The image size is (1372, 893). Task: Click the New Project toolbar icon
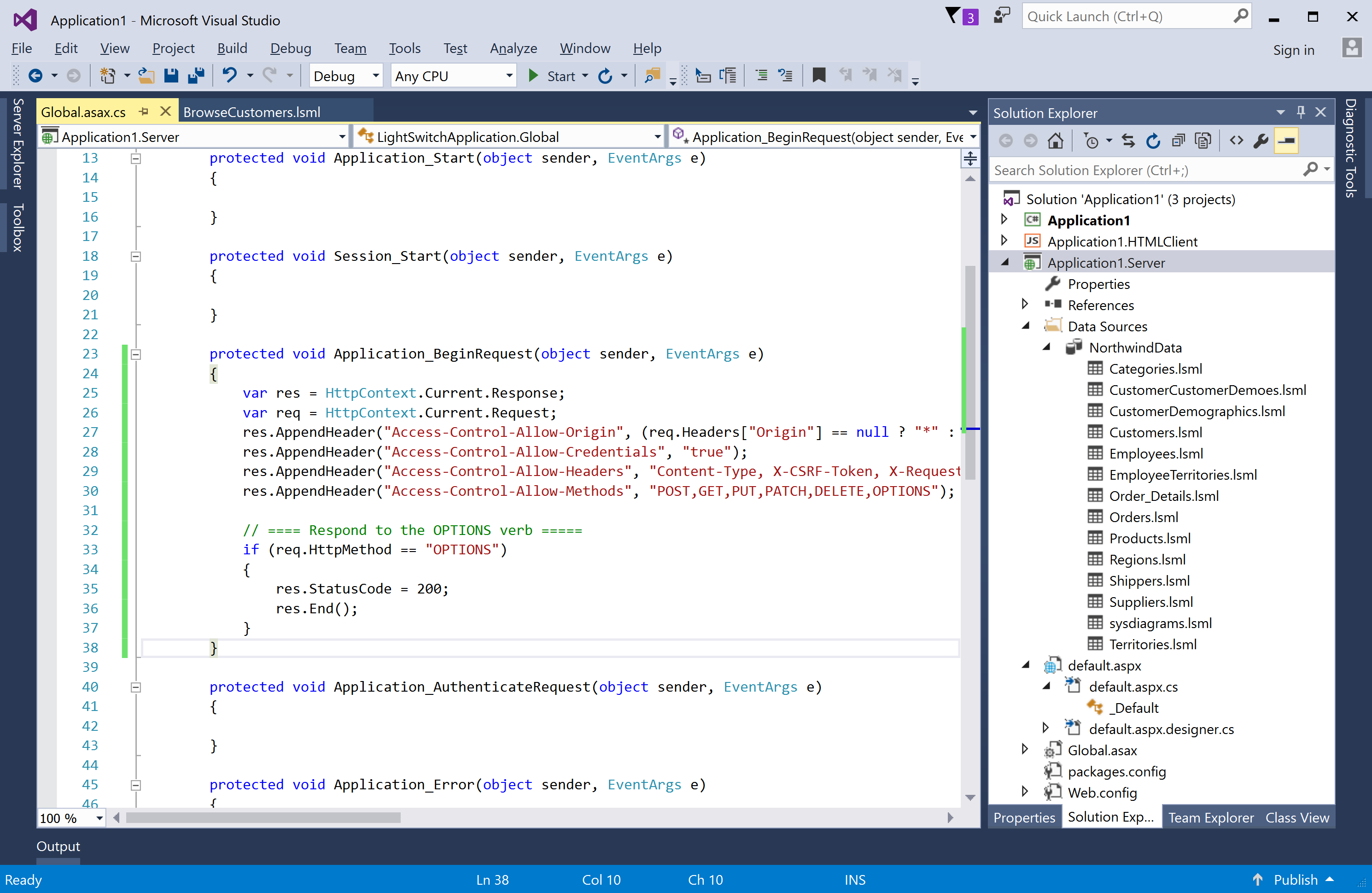click(108, 76)
